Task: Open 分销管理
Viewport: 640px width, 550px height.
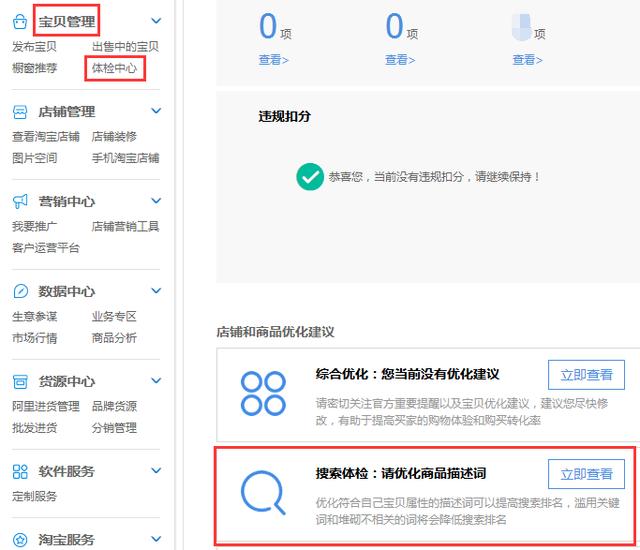Action: tap(114, 428)
